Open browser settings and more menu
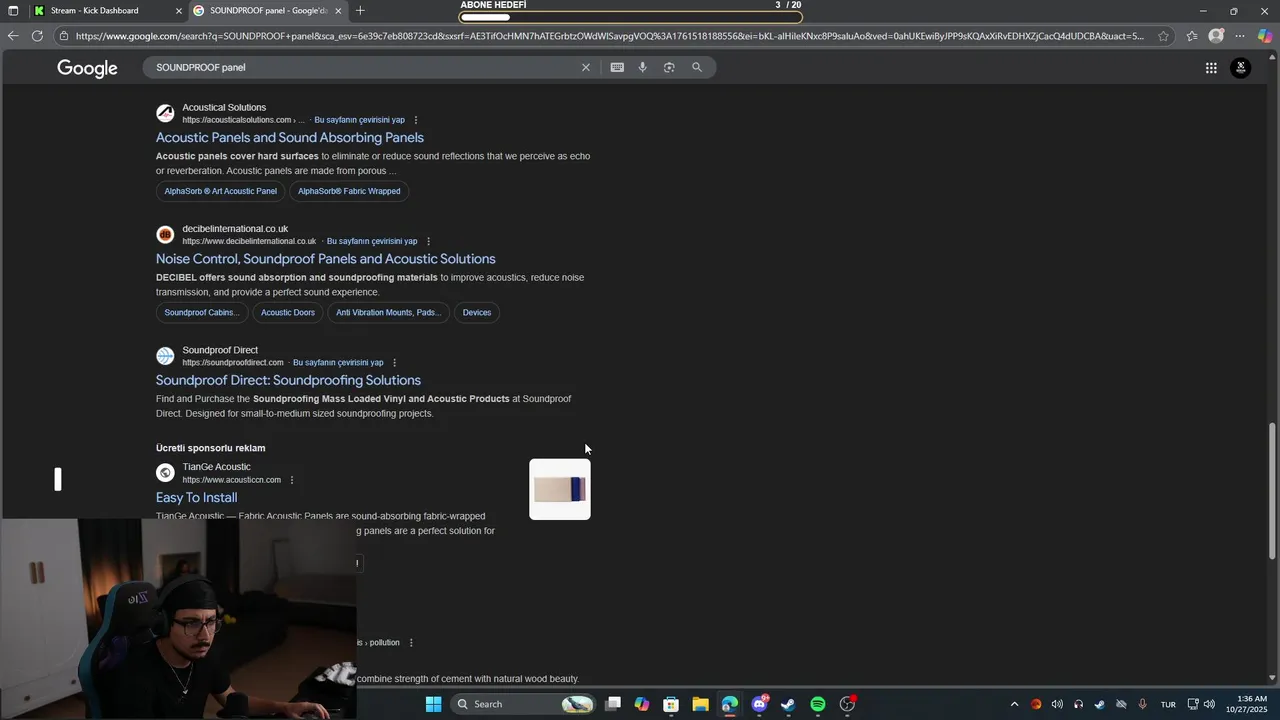Viewport: 1280px width, 720px height. [1240, 36]
